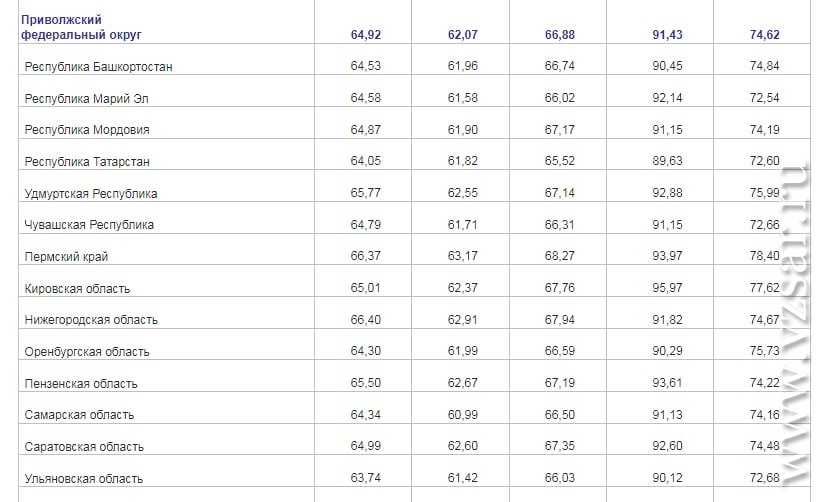Select the Нижегородская область row label

coord(91,320)
